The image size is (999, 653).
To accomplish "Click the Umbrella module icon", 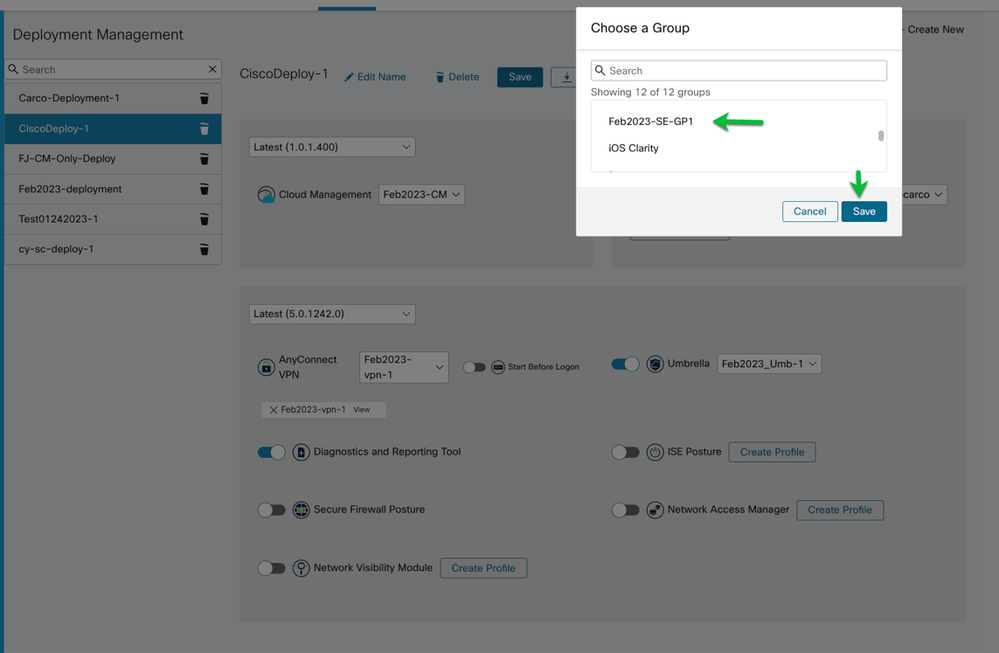I will [655, 364].
